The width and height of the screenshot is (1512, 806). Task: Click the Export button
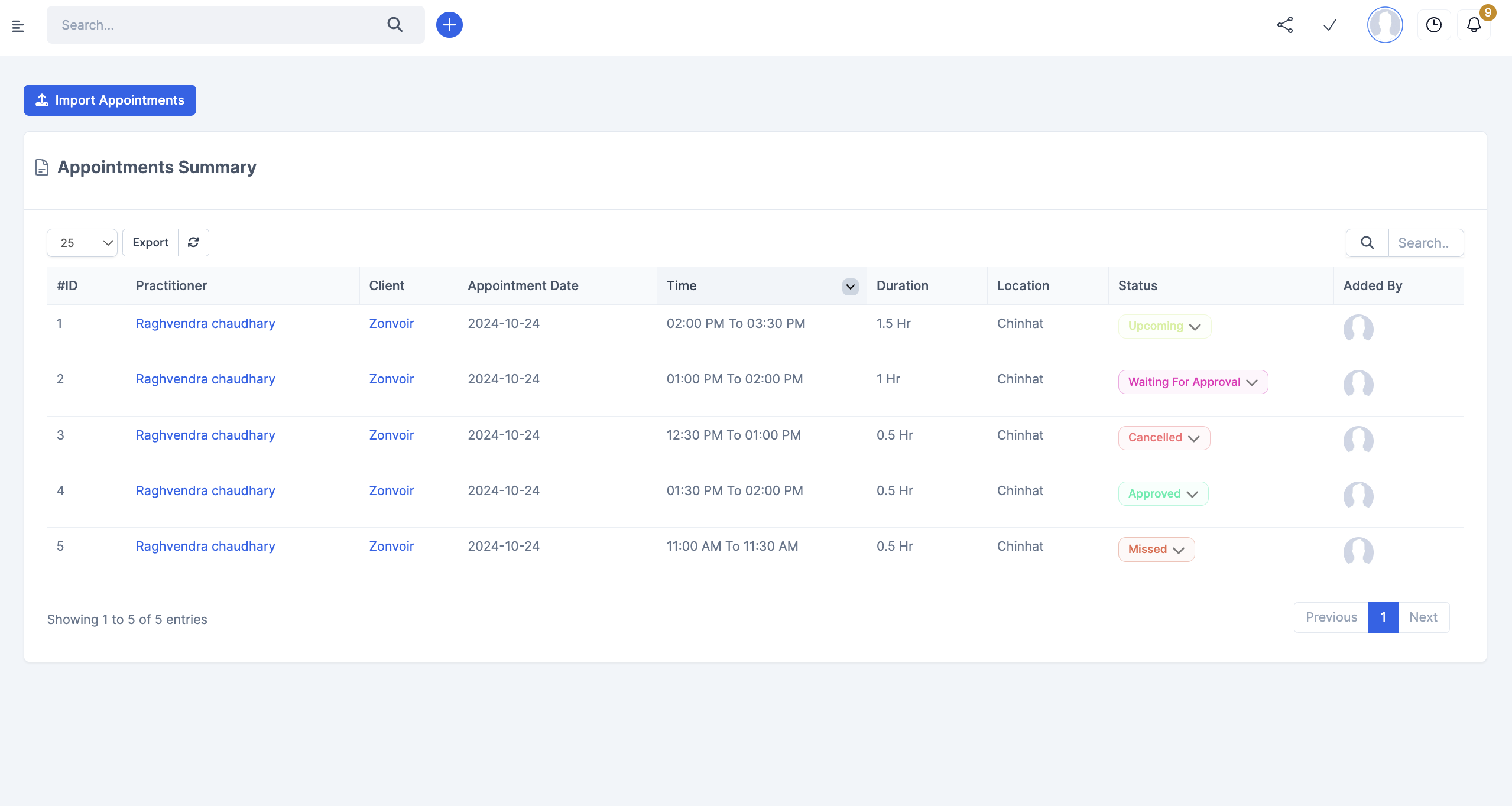tap(150, 242)
